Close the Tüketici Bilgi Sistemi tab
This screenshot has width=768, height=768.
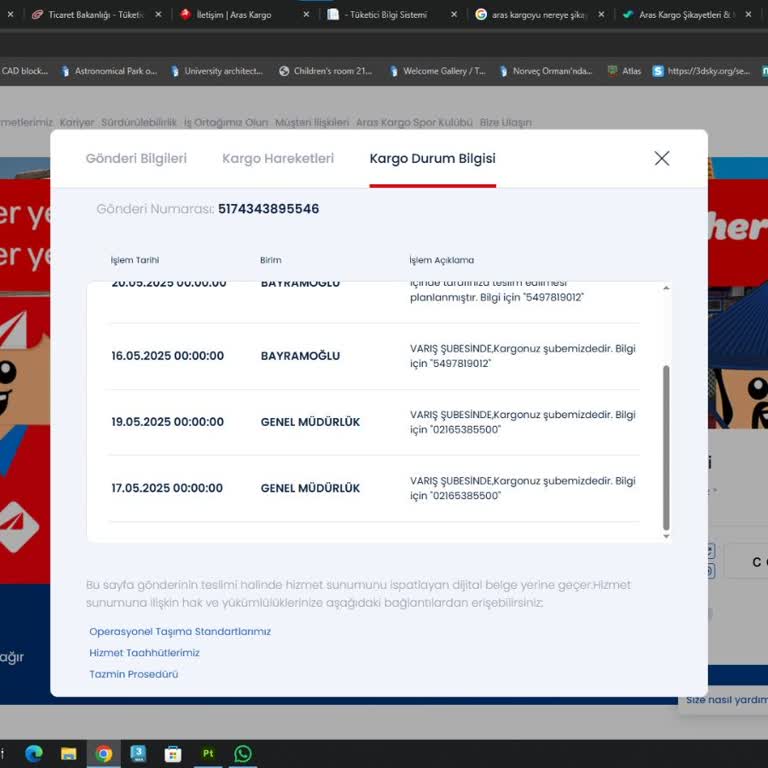454,15
